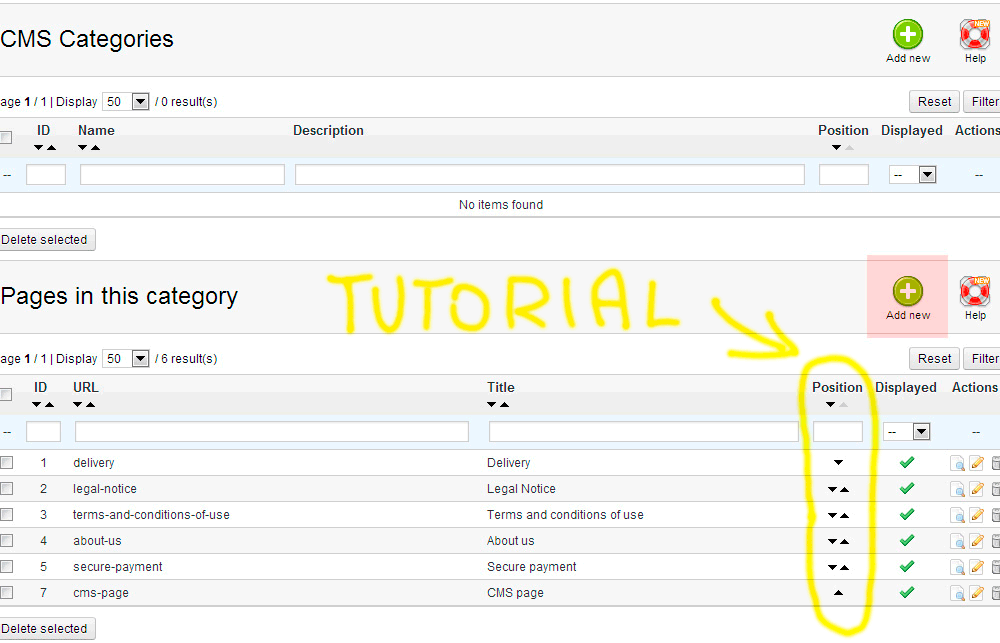Click 'about-us' URL cell
Image resolution: width=1000 pixels, height=643 pixels.
click(x=97, y=541)
